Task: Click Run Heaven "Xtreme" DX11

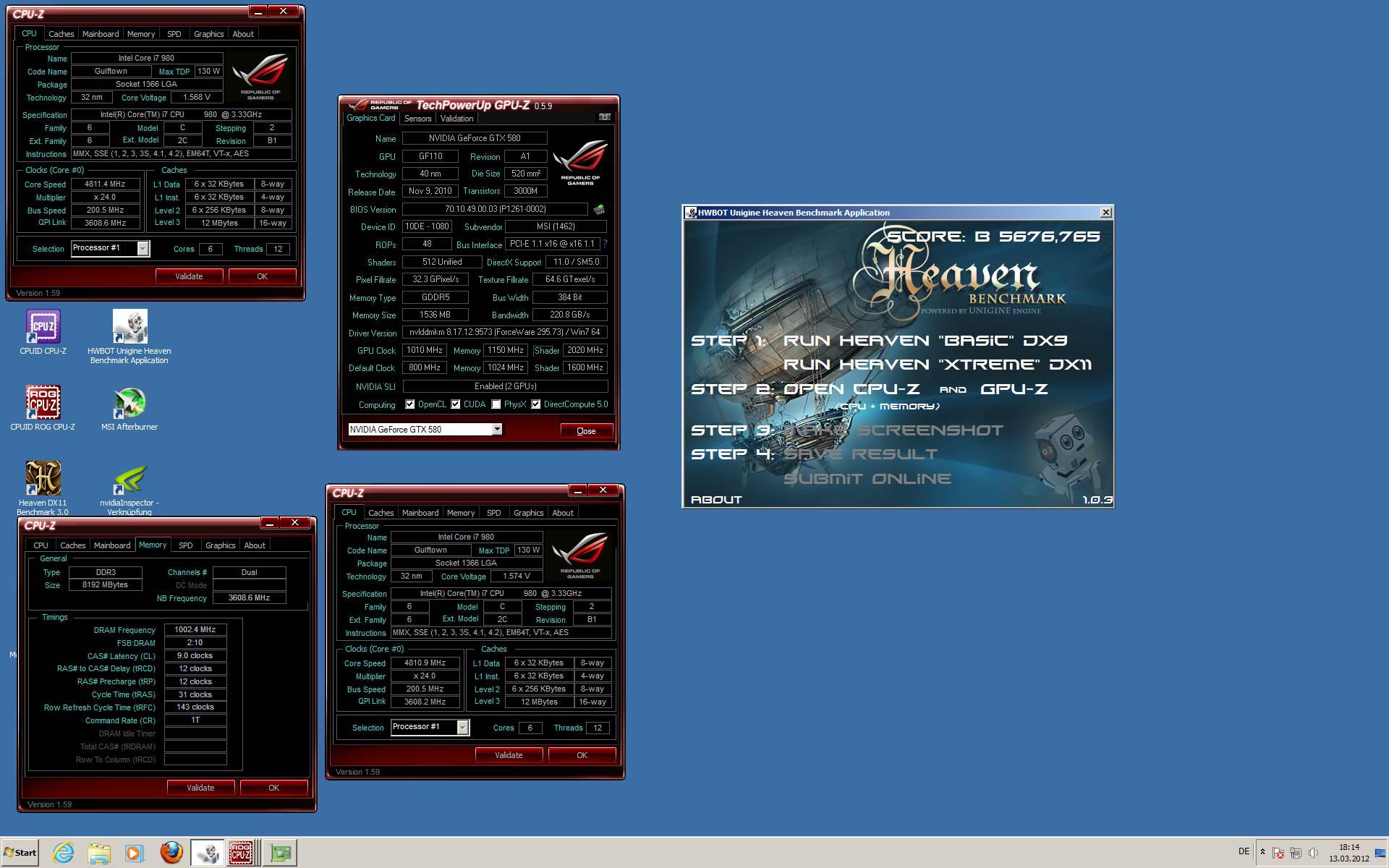Action: click(938, 365)
